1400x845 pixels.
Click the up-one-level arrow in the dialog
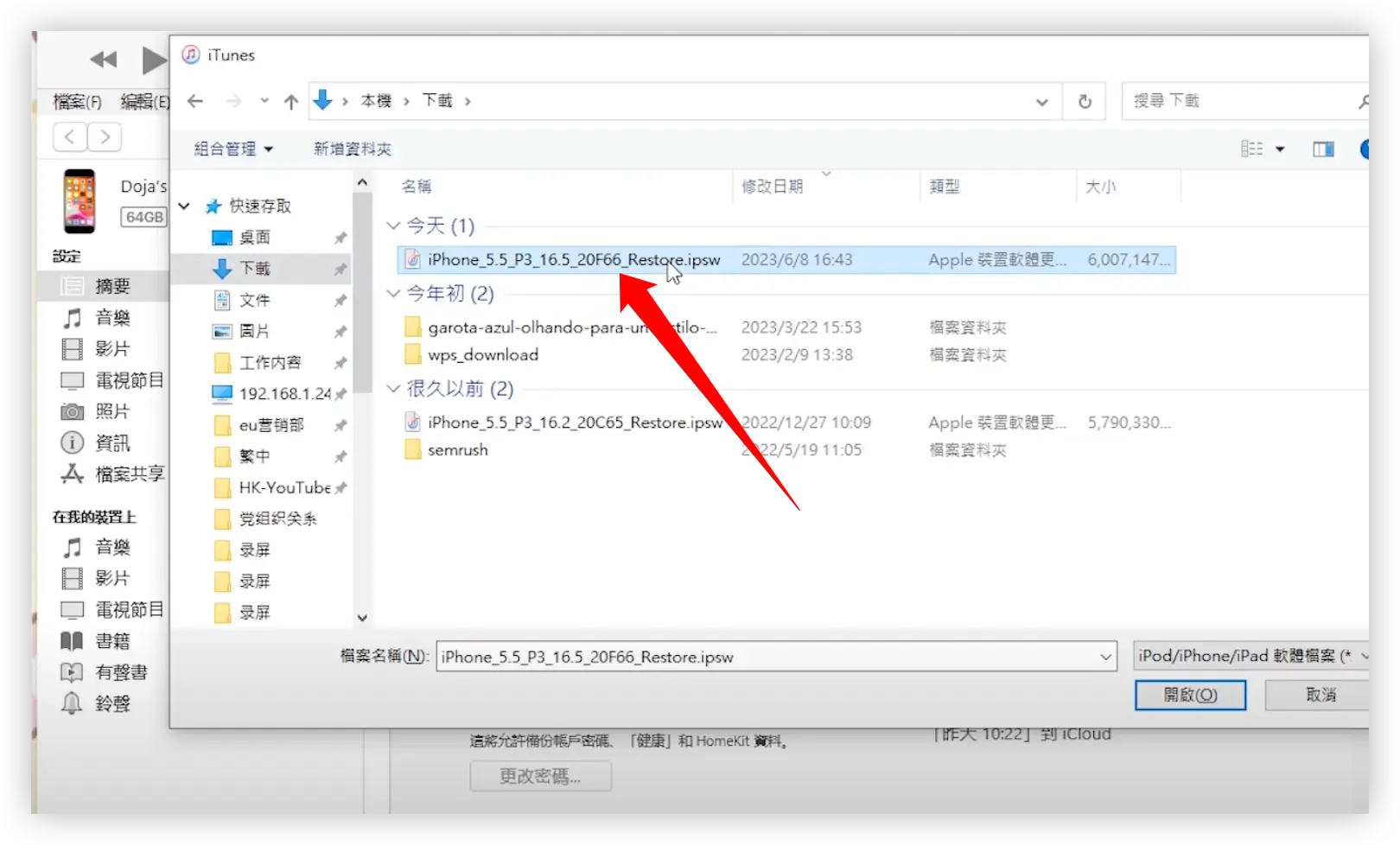click(x=290, y=101)
